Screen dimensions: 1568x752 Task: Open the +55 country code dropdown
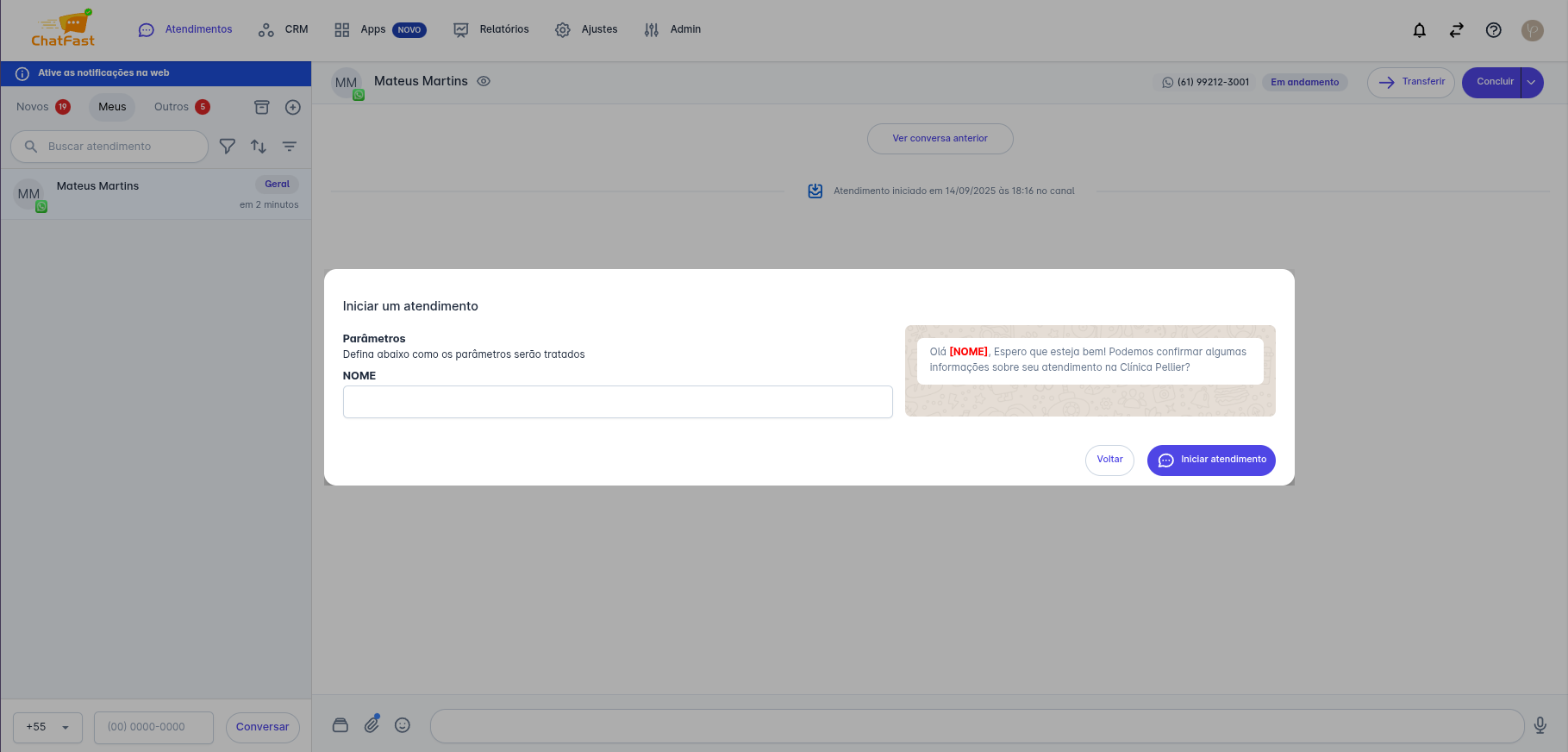(47, 727)
